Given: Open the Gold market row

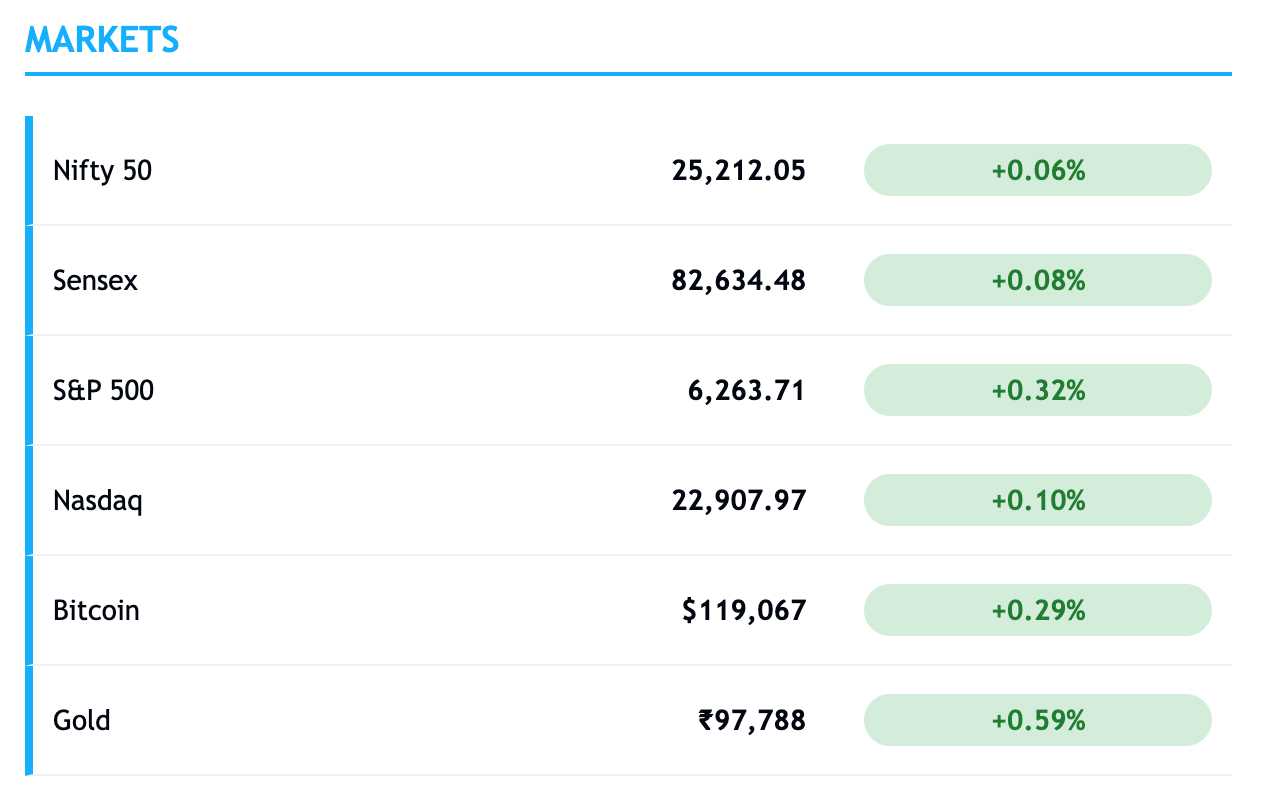Looking at the screenshot, I should [x=628, y=720].
